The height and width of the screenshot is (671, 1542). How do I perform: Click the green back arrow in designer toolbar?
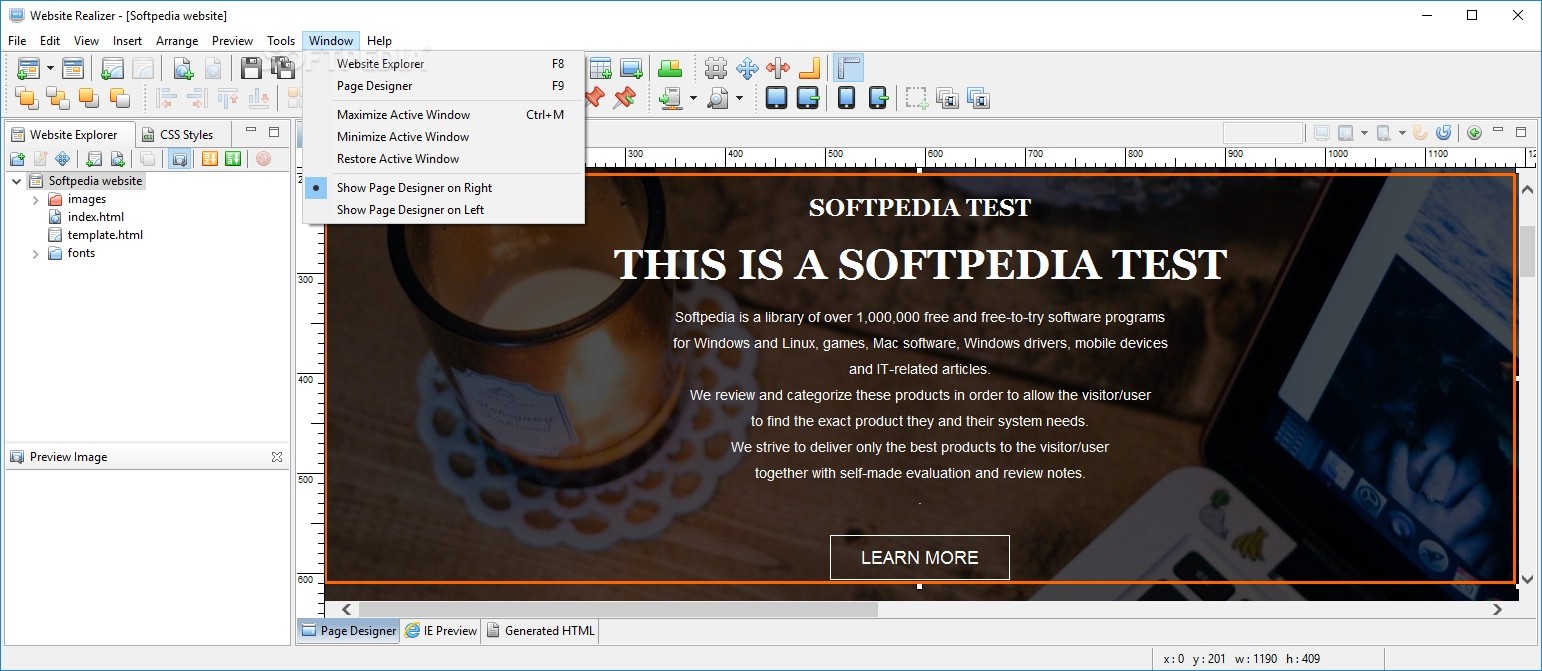1474,133
